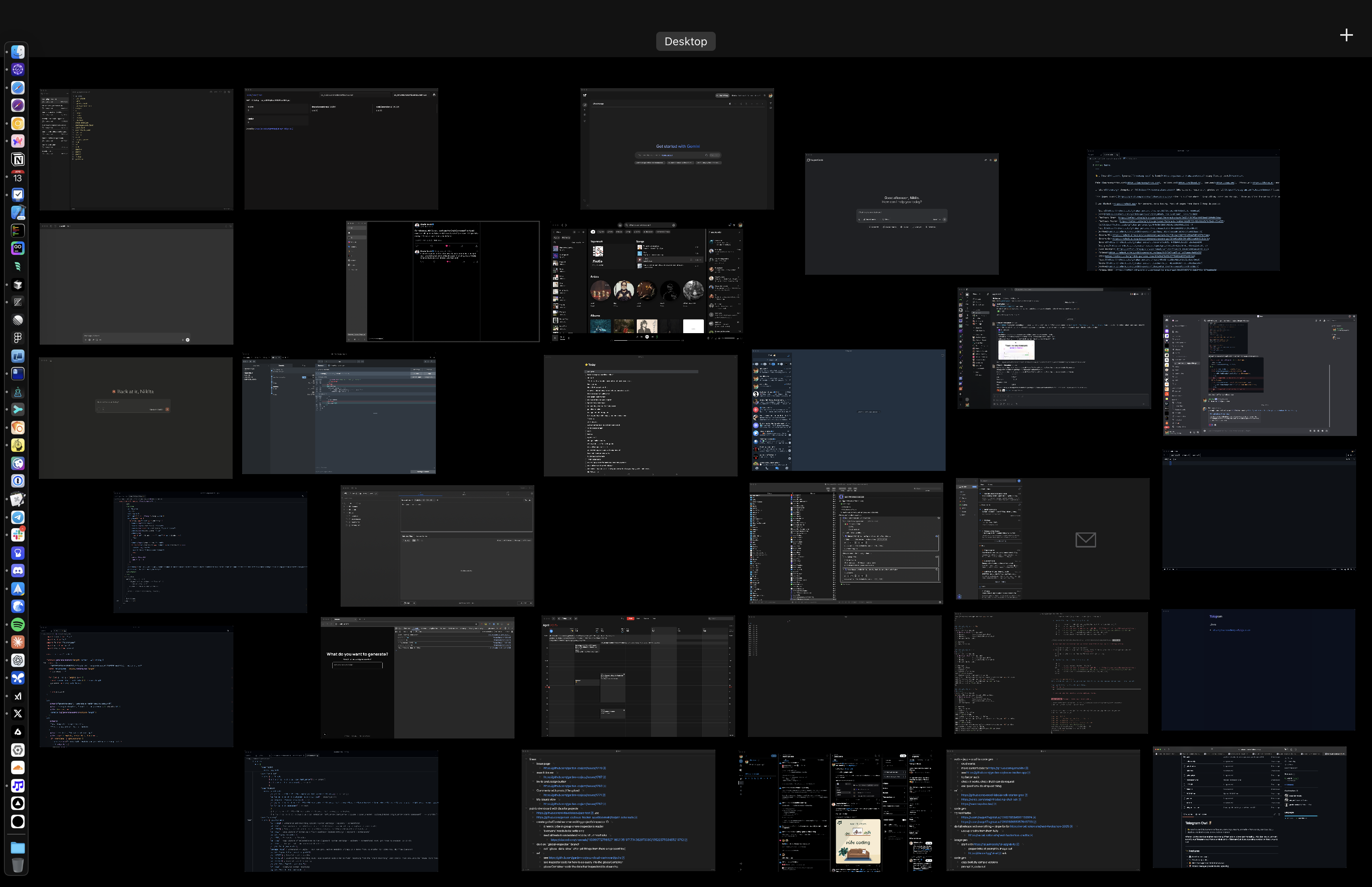Click the Figma dock icon
1372x887 pixels.
[18, 337]
